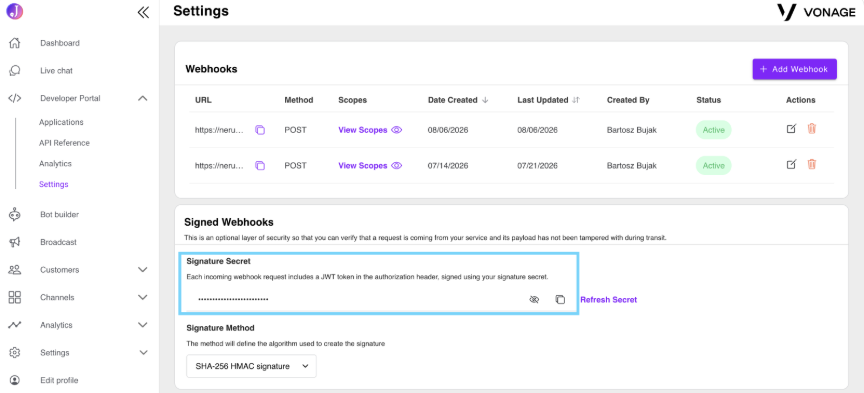Click the Status column header
The image size is (864, 393).
pos(709,100)
